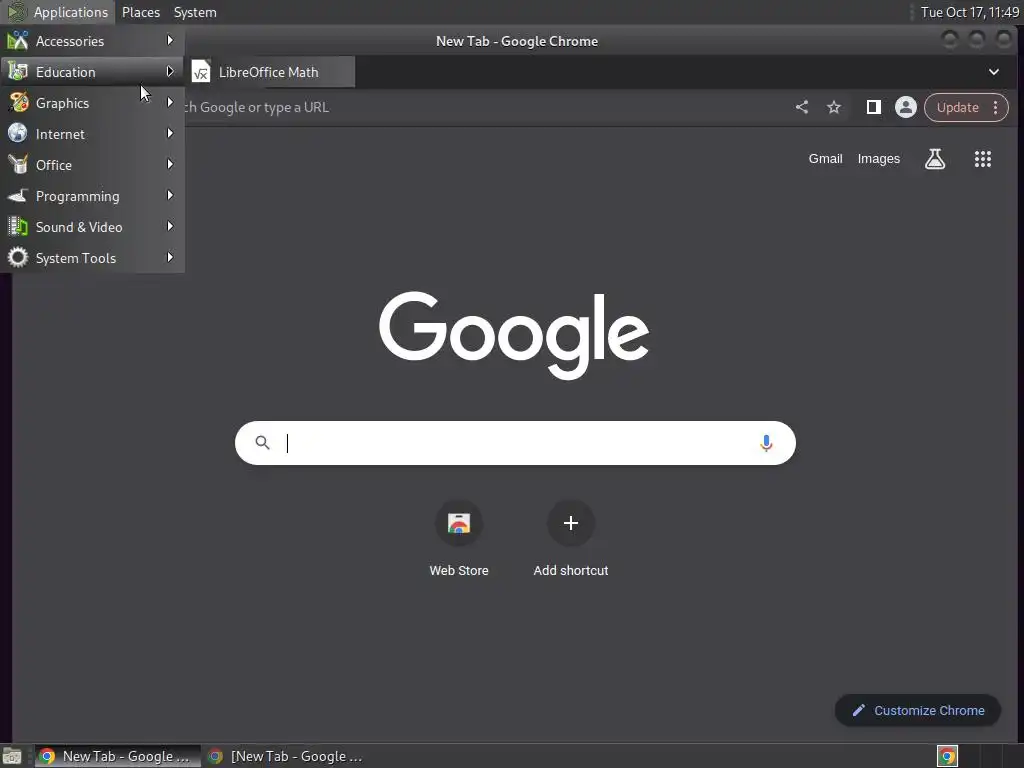Click the Office category icon
1024x768 pixels.
point(18,165)
